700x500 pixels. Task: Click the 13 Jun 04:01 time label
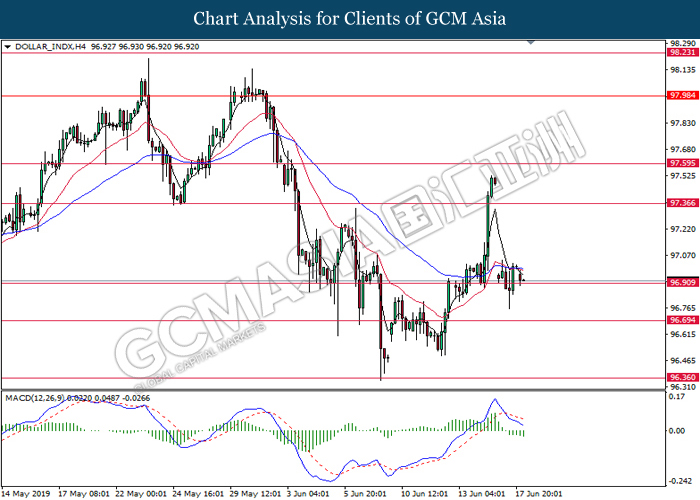482,494
